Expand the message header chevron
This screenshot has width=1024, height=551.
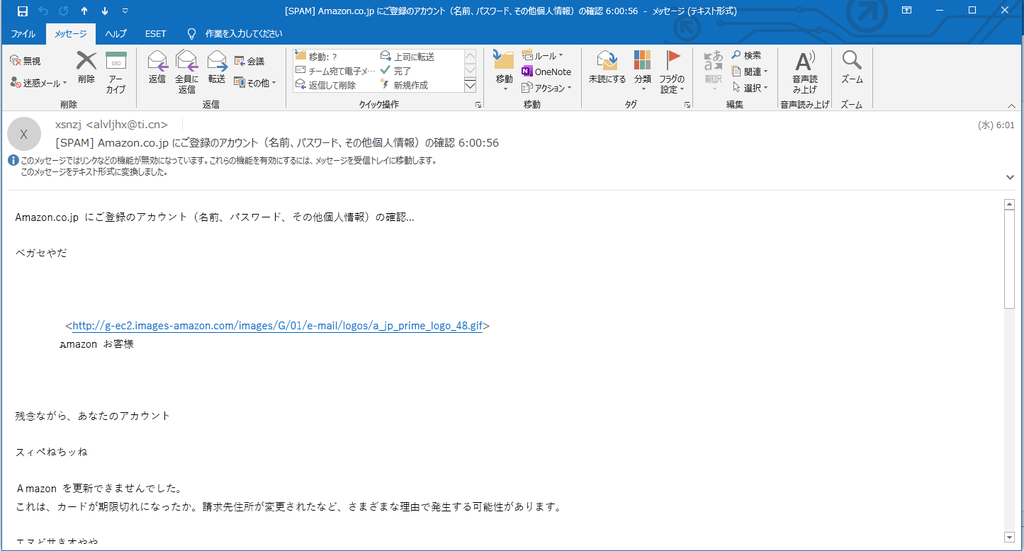[x=1010, y=177]
